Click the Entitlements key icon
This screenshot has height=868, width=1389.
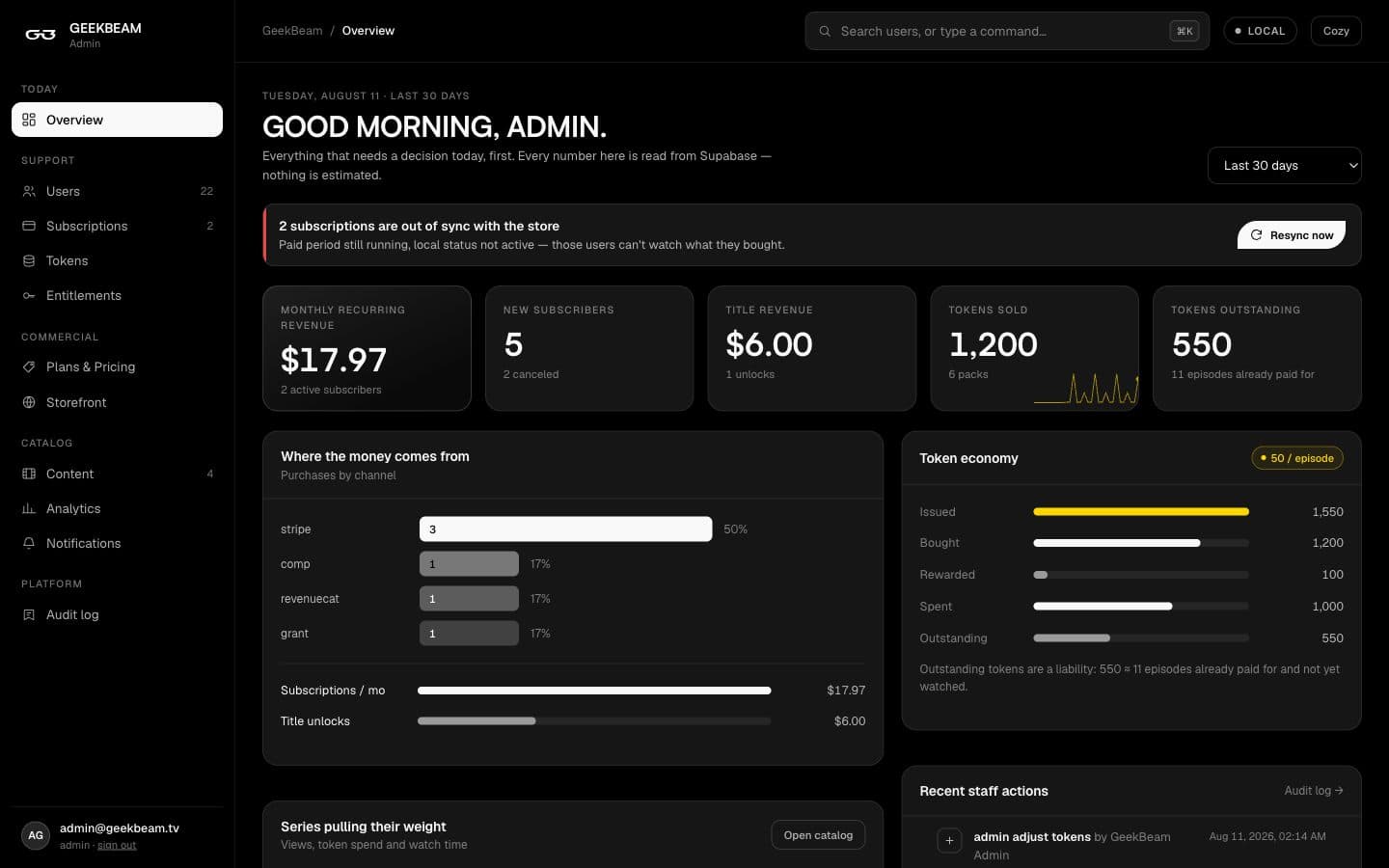coord(29,295)
